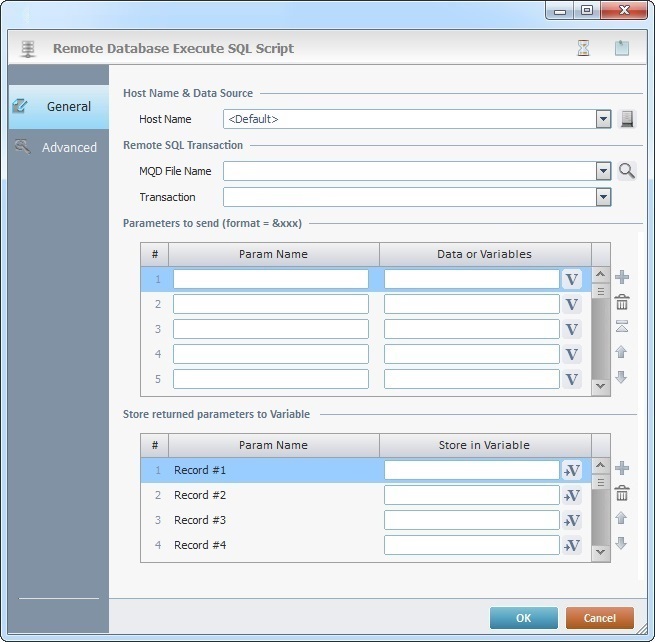Expand the Host Name dropdown
655x642 pixels.
(603, 119)
